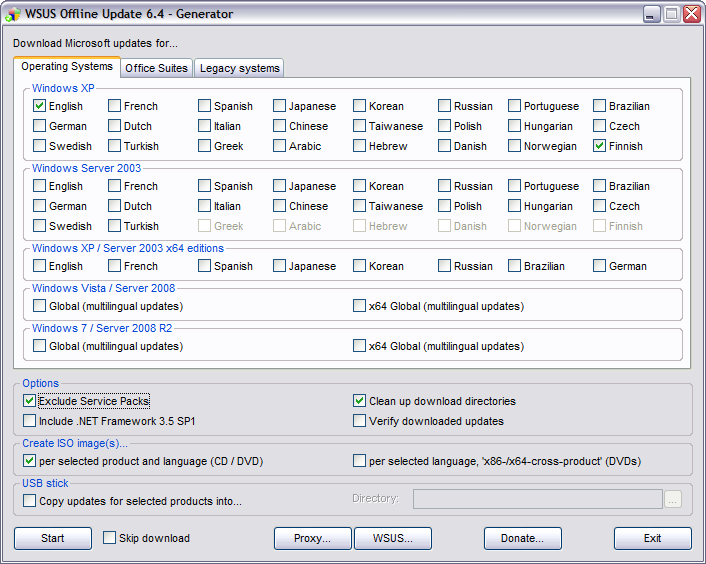Disable Clean up download directories

(360, 401)
